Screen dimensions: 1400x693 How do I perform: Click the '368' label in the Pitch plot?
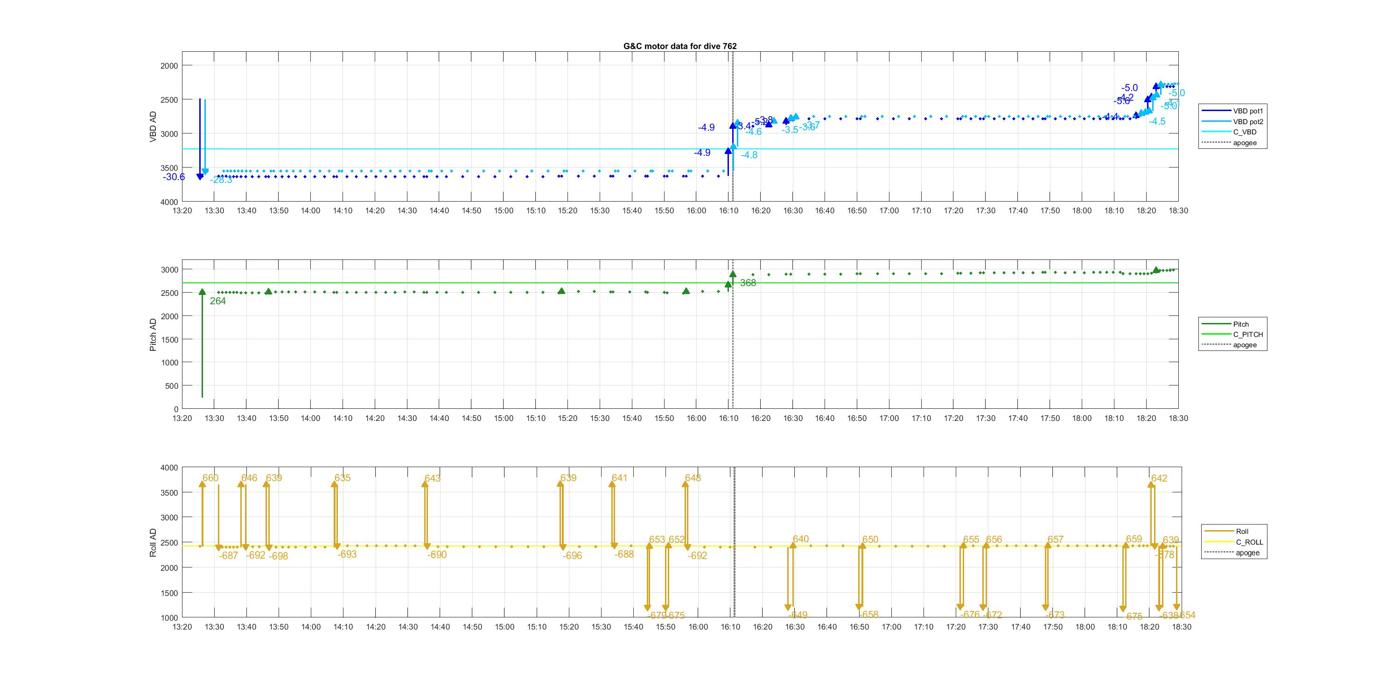click(x=748, y=283)
